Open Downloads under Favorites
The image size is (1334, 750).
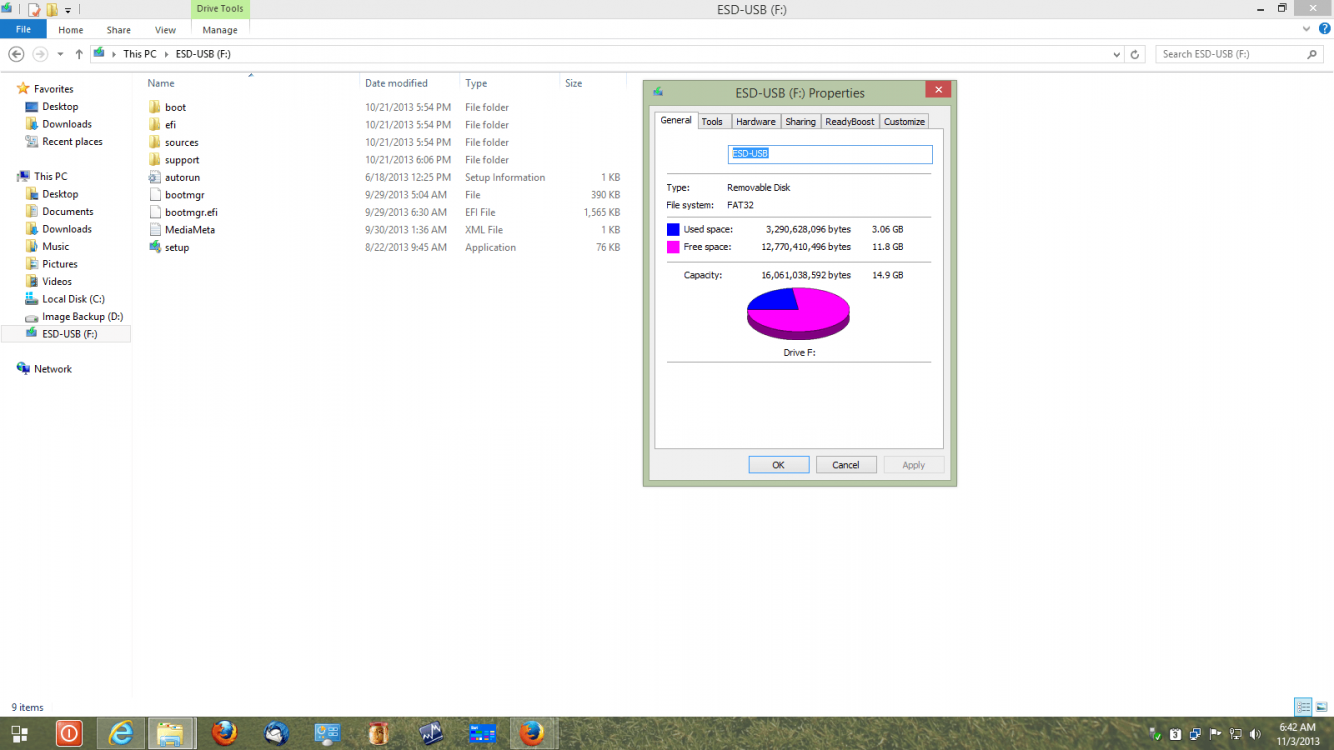pos(67,124)
